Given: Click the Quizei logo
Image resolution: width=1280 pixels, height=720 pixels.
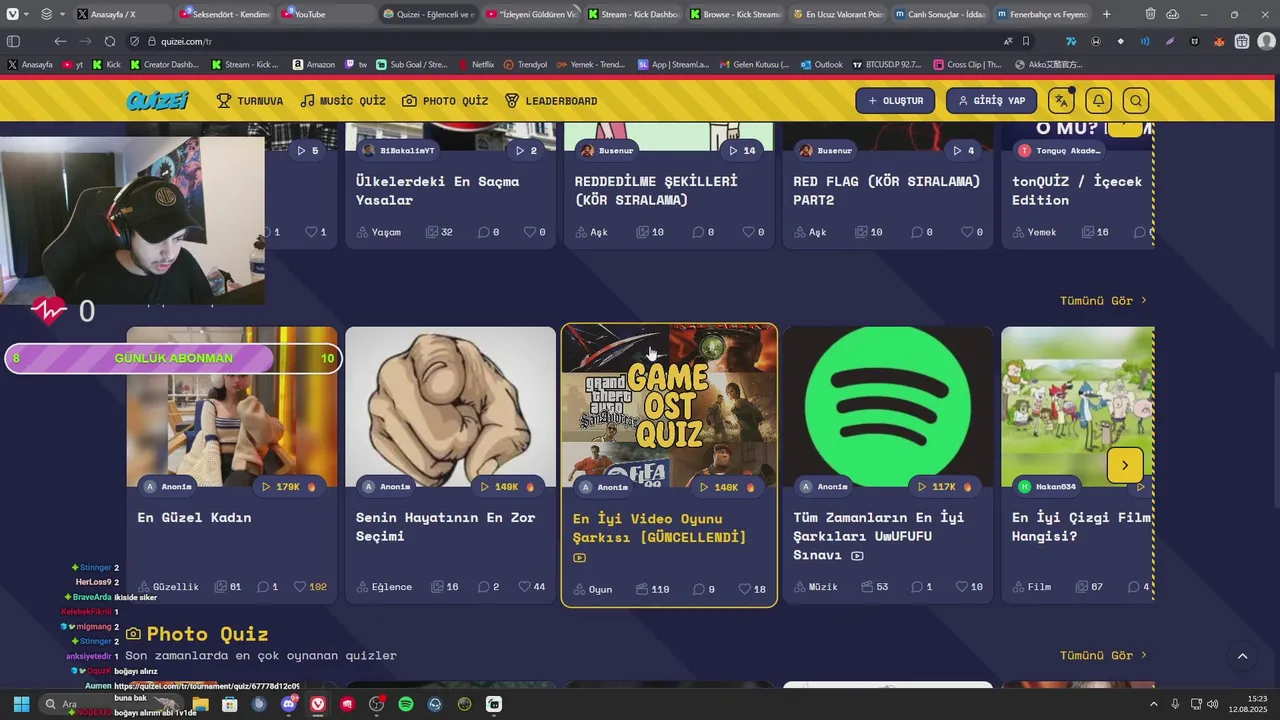Looking at the screenshot, I should (x=158, y=100).
